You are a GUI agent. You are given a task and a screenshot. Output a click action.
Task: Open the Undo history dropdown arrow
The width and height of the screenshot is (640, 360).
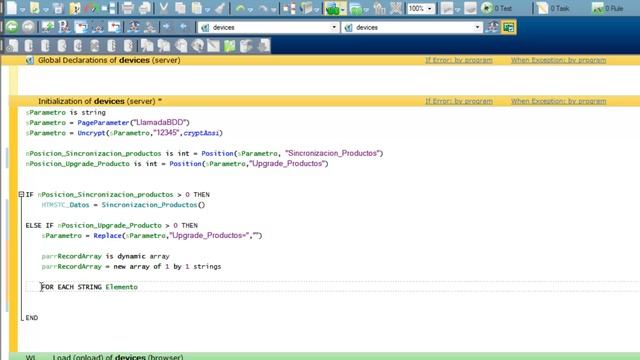(x=250, y=9)
